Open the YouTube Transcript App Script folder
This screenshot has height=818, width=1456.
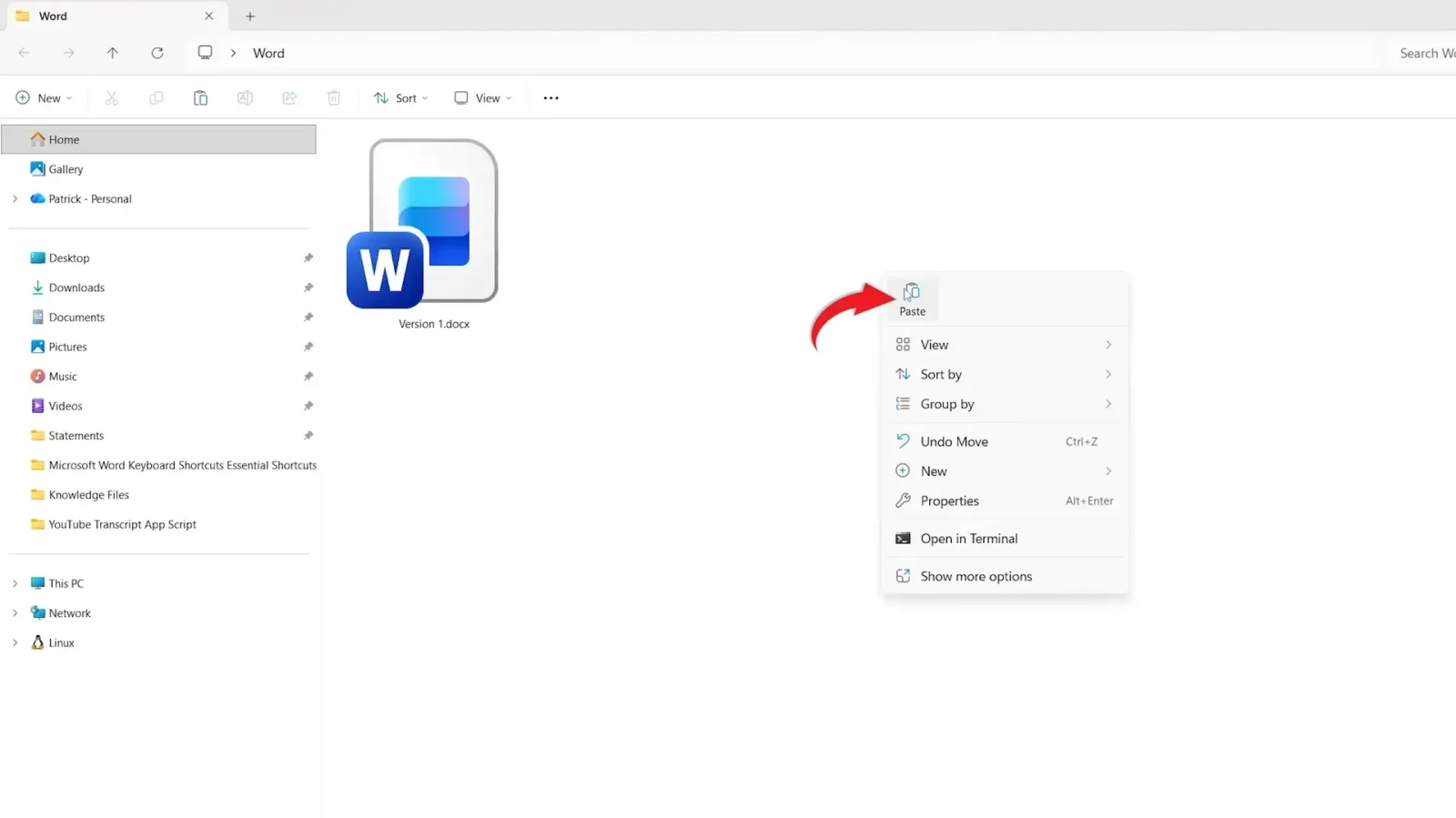(159, 524)
